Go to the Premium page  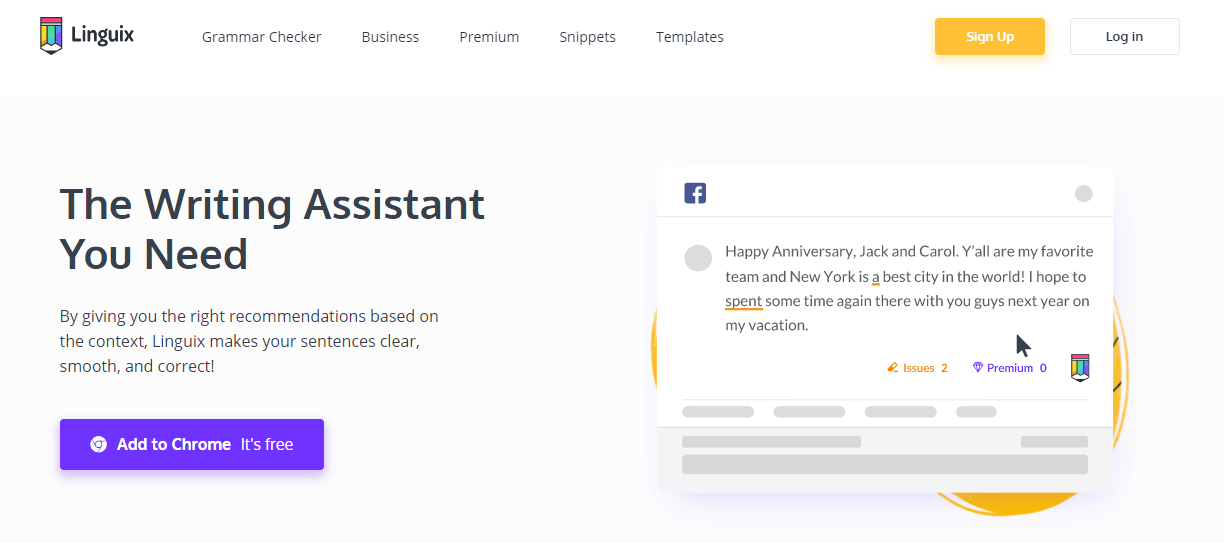click(489, 37)
